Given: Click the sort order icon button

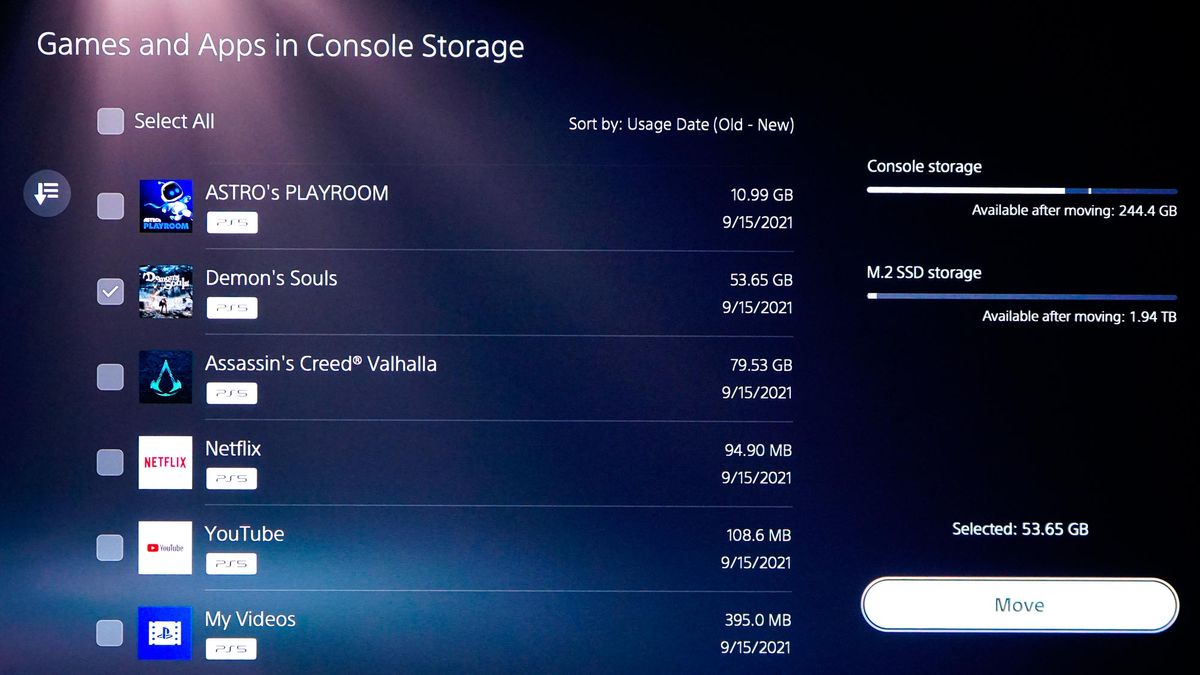Looking at the screenshot, I should click(47, 193).
